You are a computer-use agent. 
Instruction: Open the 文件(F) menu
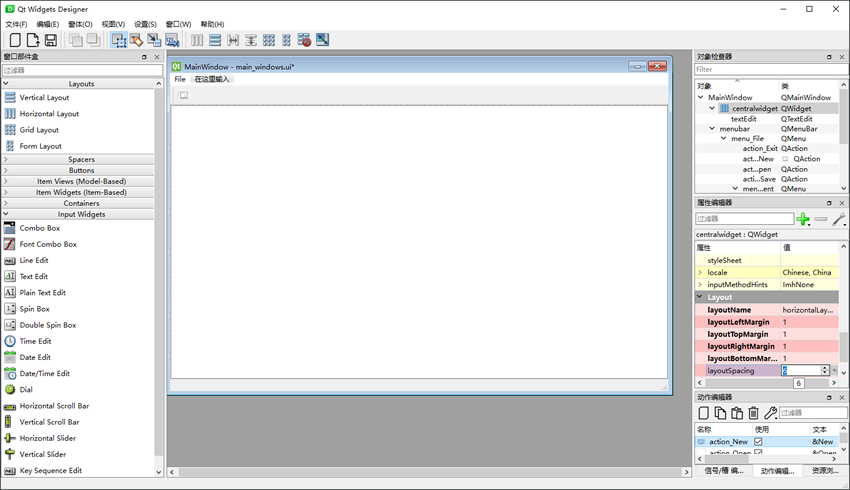point(16,24)
